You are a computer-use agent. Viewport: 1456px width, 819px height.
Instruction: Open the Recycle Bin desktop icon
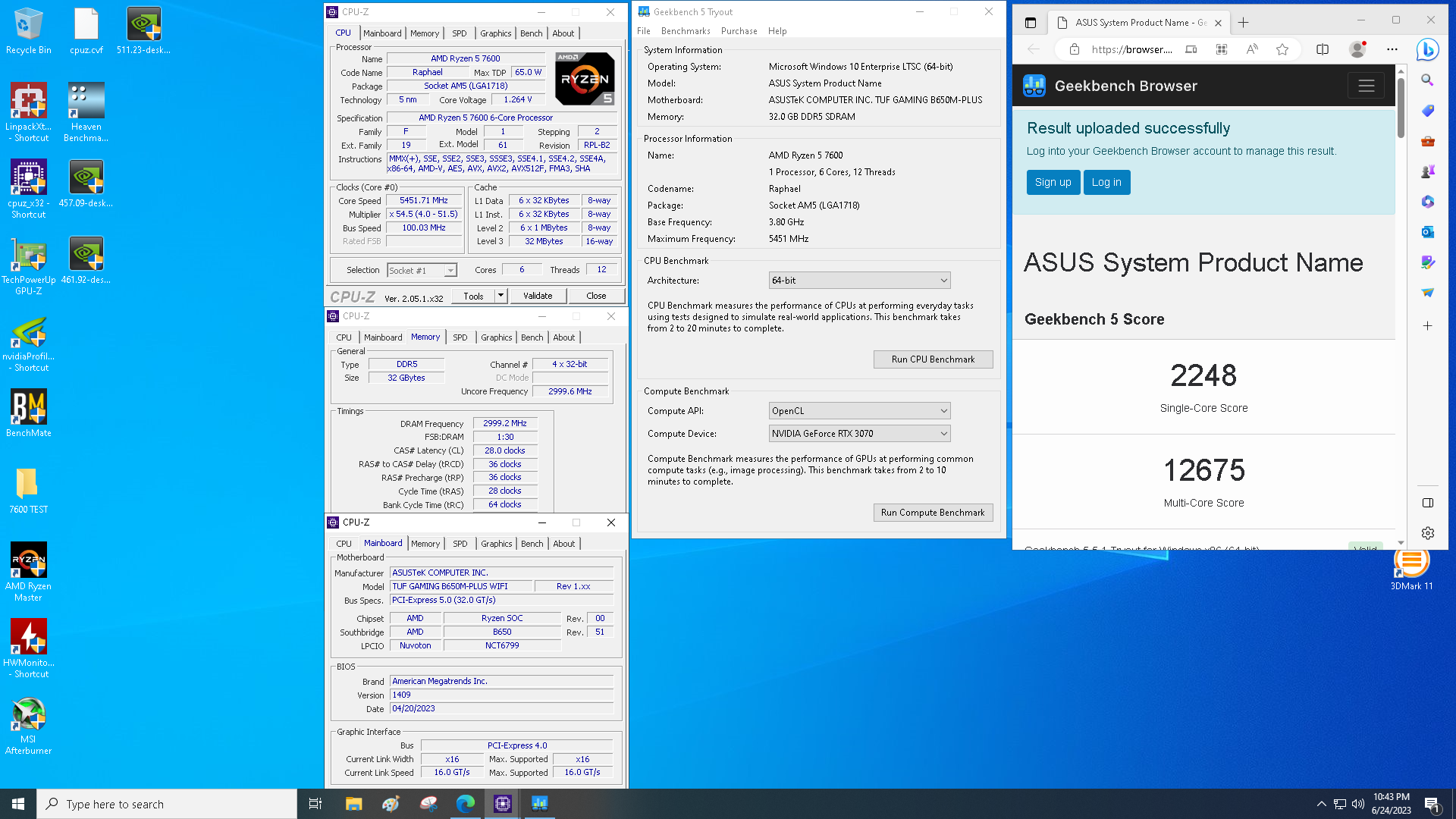[x=28, y=31]
